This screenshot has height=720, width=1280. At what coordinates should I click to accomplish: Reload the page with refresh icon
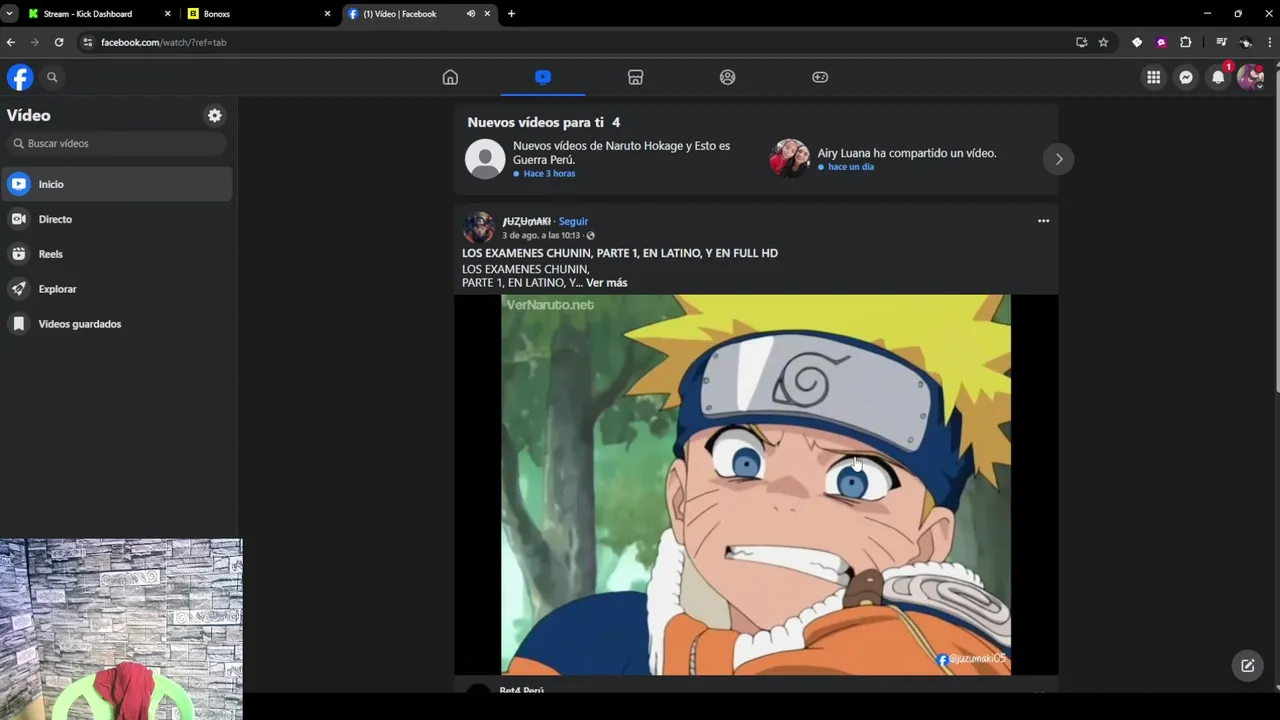(59, 42)
